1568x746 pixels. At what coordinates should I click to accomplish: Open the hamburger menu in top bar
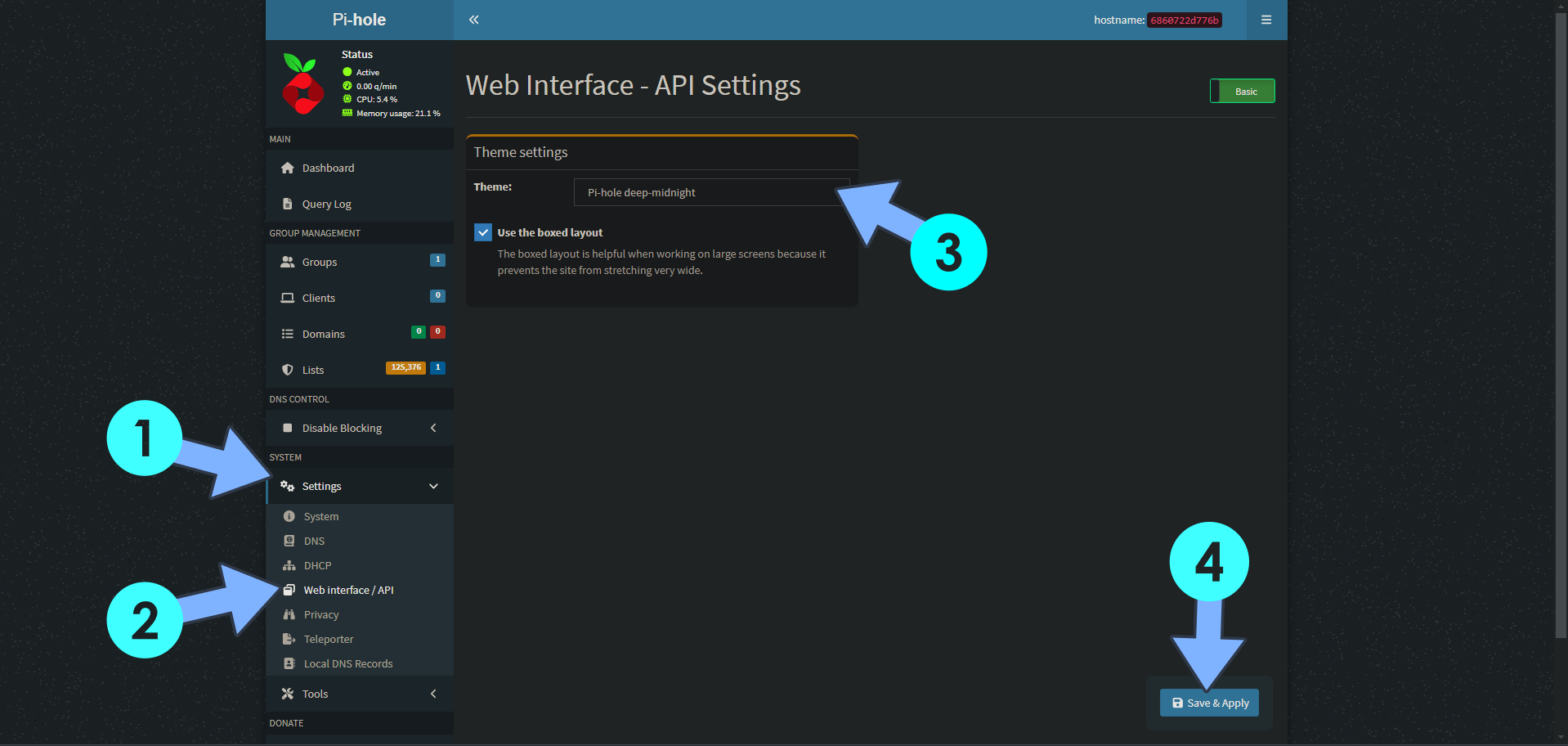click(x=1266, y=20)
